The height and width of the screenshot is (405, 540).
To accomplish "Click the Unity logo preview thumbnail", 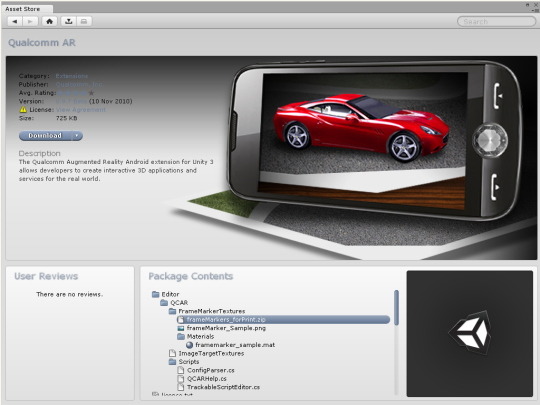I will pyautogui.click(x=469, y=333).
